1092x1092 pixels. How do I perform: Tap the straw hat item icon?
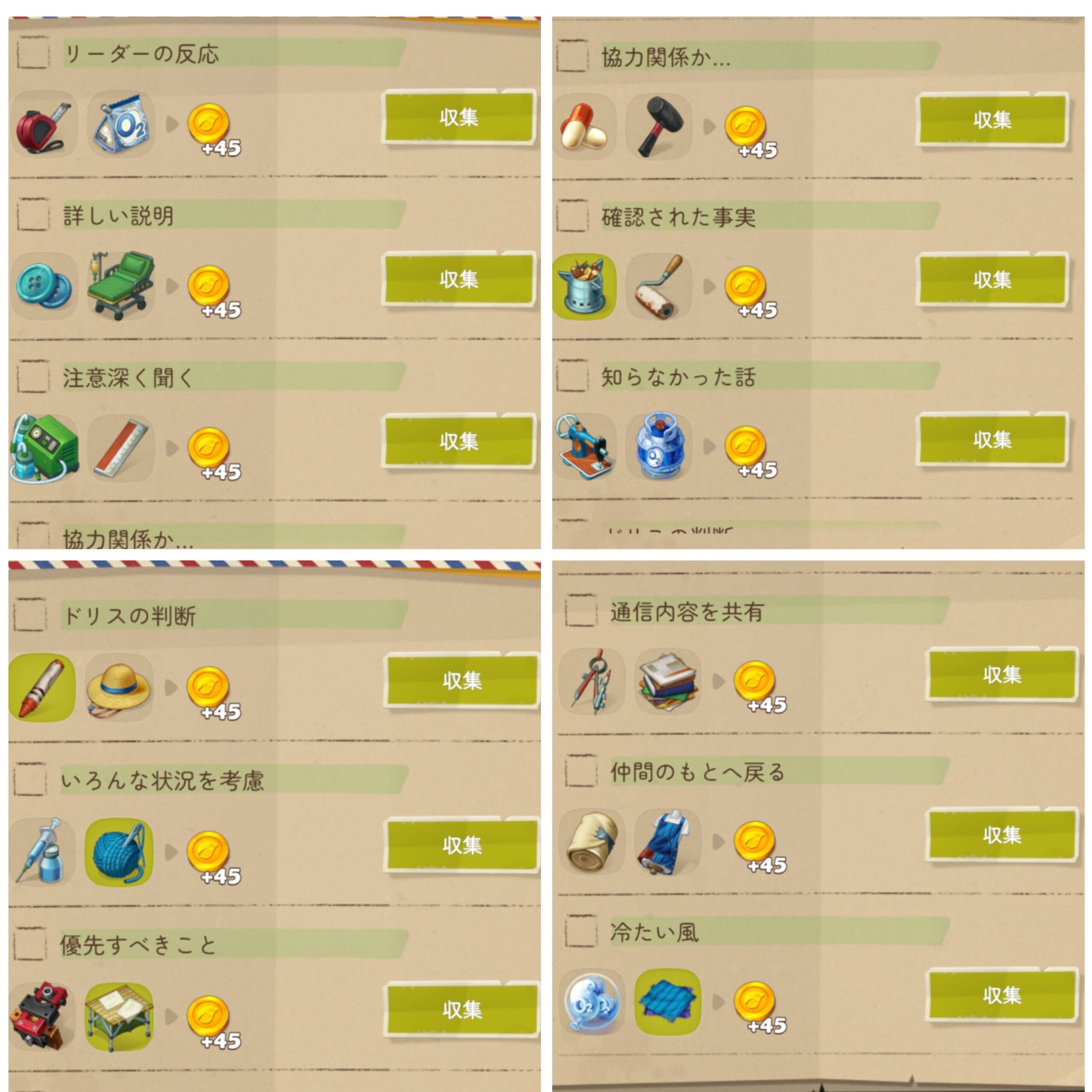pyautogui.click(x=118, y=687)
